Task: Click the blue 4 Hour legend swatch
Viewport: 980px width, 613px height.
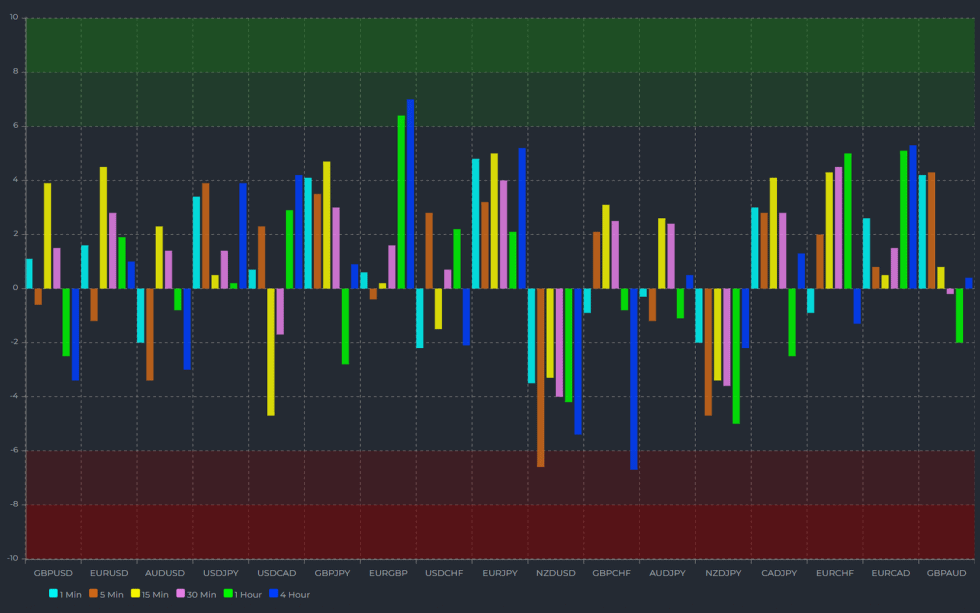Action: pyautogui.click(x=272, y=594)
